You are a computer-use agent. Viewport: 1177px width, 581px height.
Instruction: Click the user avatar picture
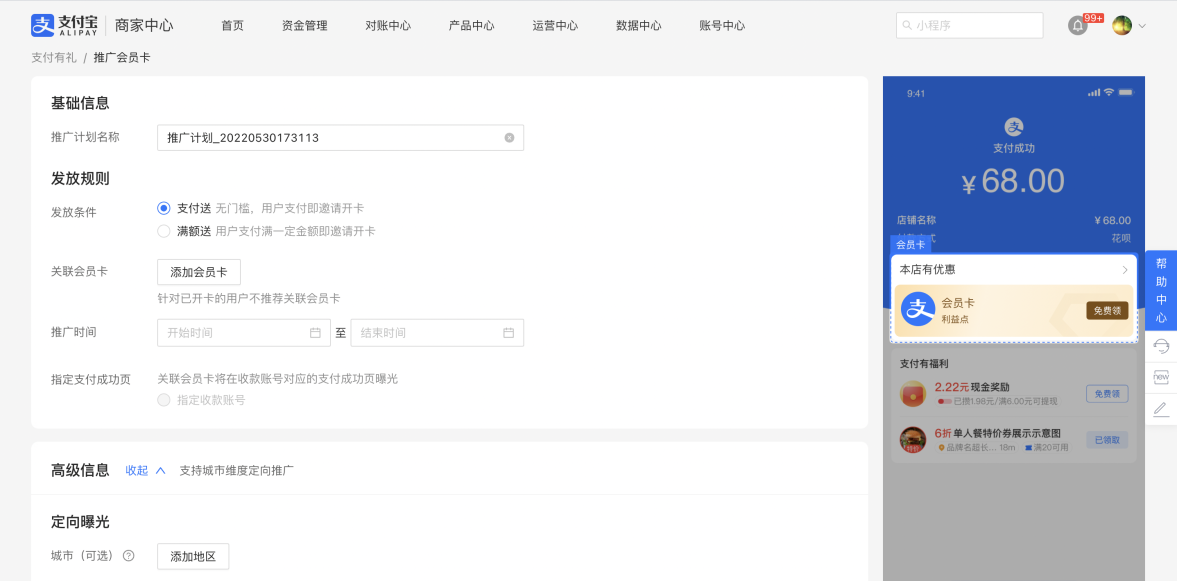(1121, 26)
